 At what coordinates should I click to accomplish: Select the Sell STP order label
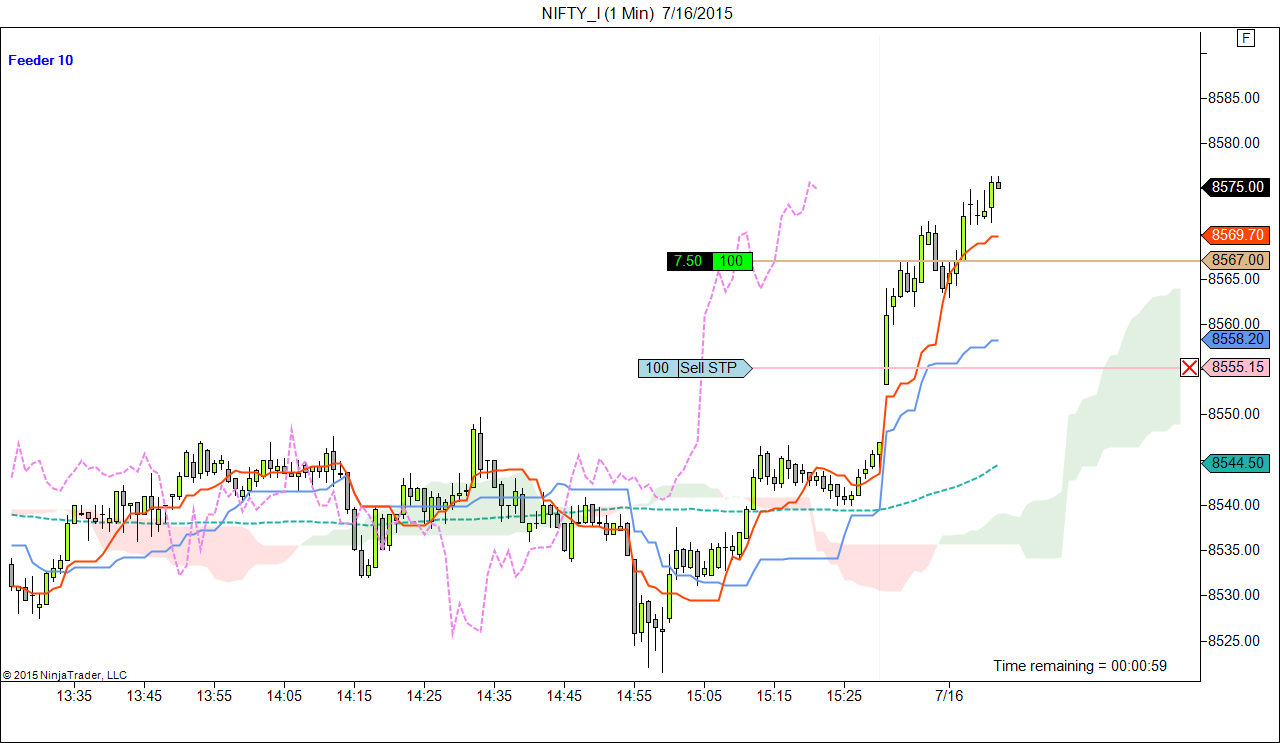pos(714,368)
